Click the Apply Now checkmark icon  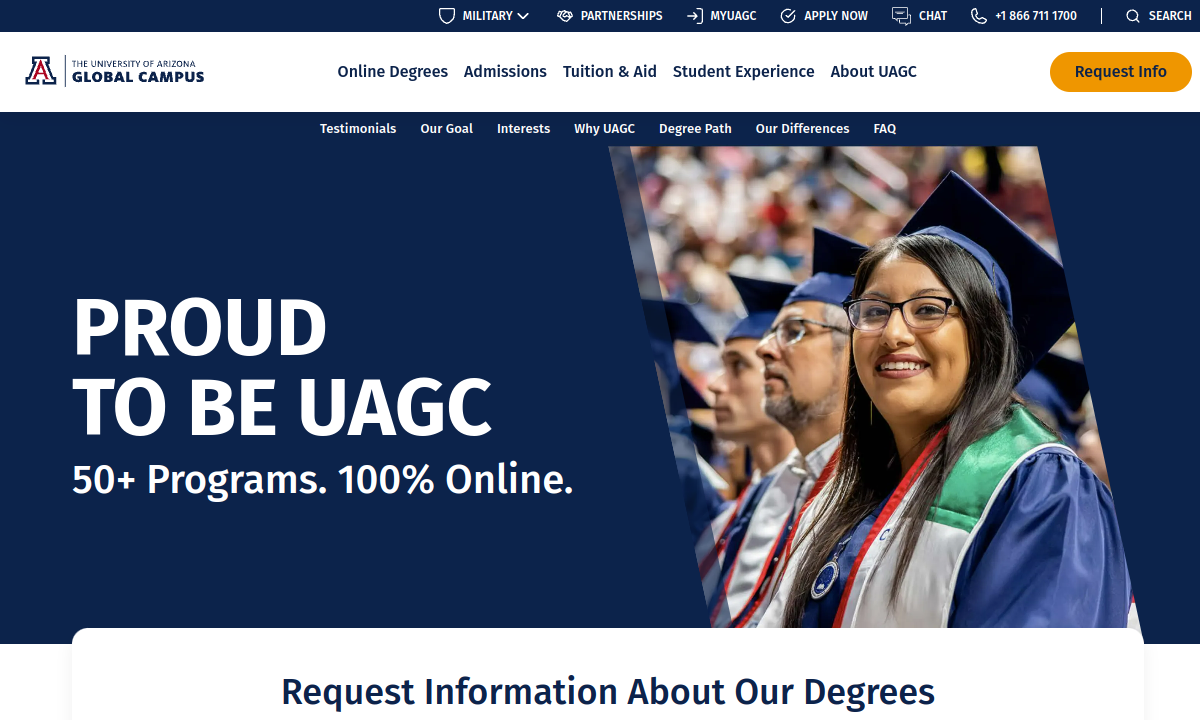point(788,16)
